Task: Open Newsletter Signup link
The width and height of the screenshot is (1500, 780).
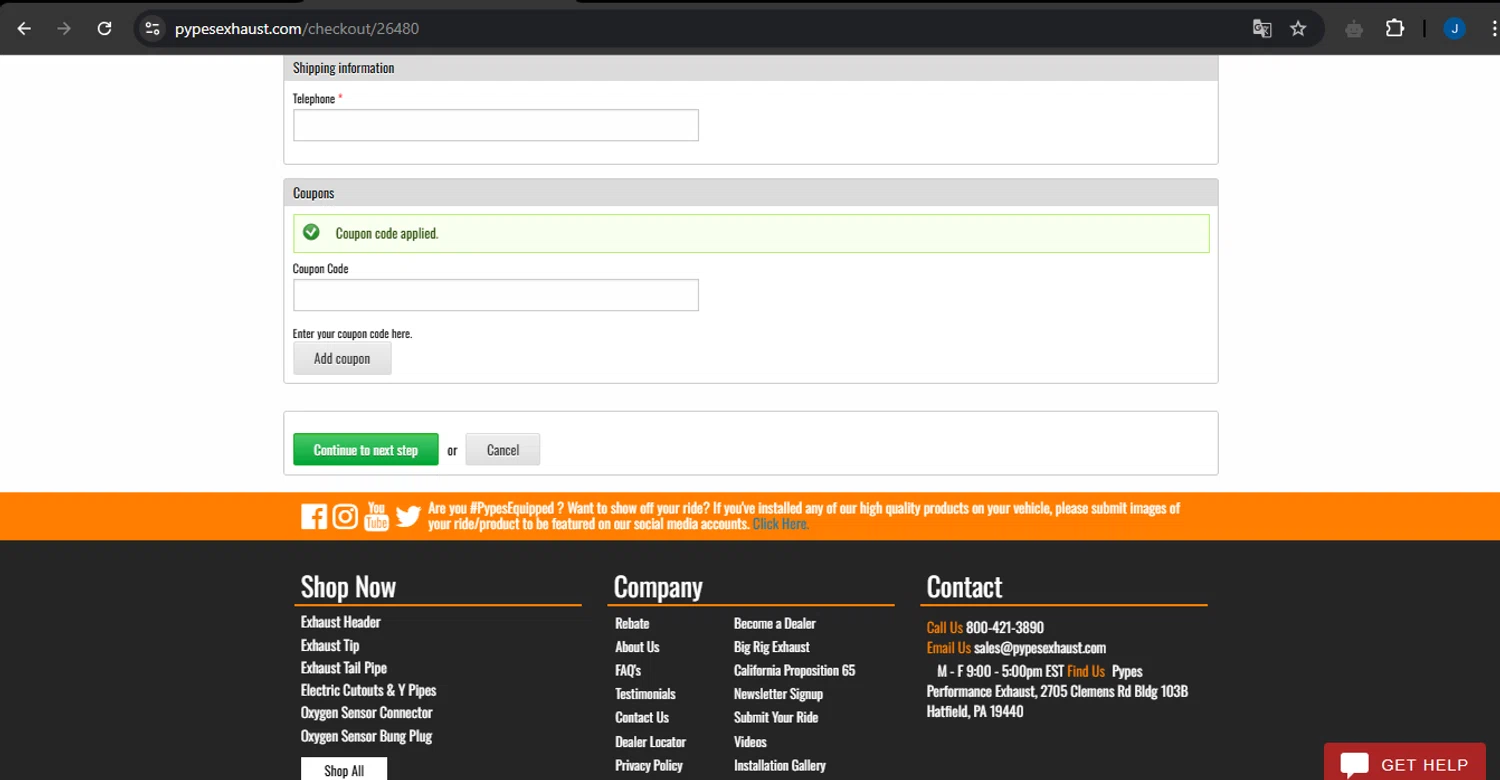Action: [x=779, y=694]
